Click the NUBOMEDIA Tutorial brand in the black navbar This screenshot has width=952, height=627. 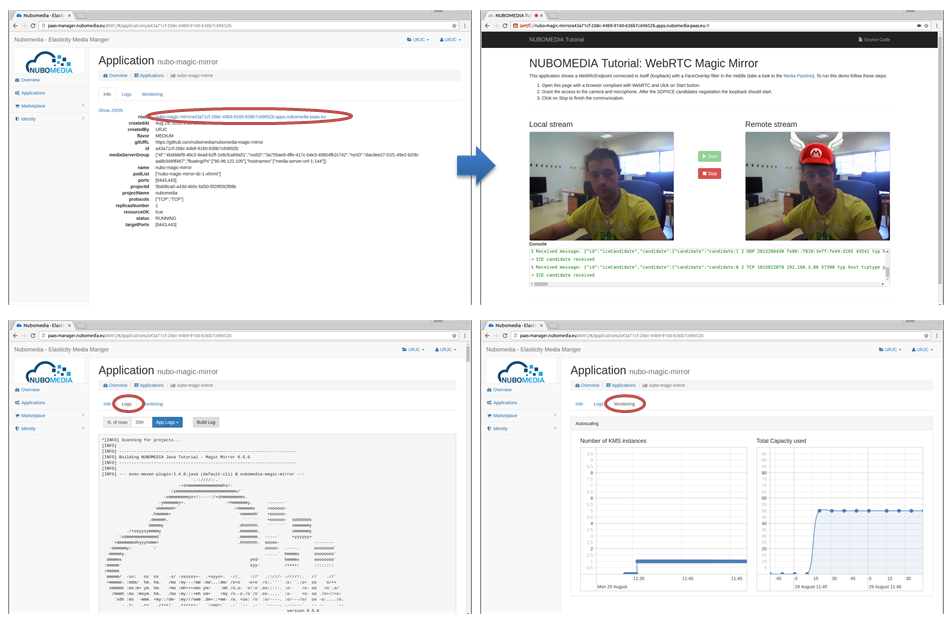[556, 39]
